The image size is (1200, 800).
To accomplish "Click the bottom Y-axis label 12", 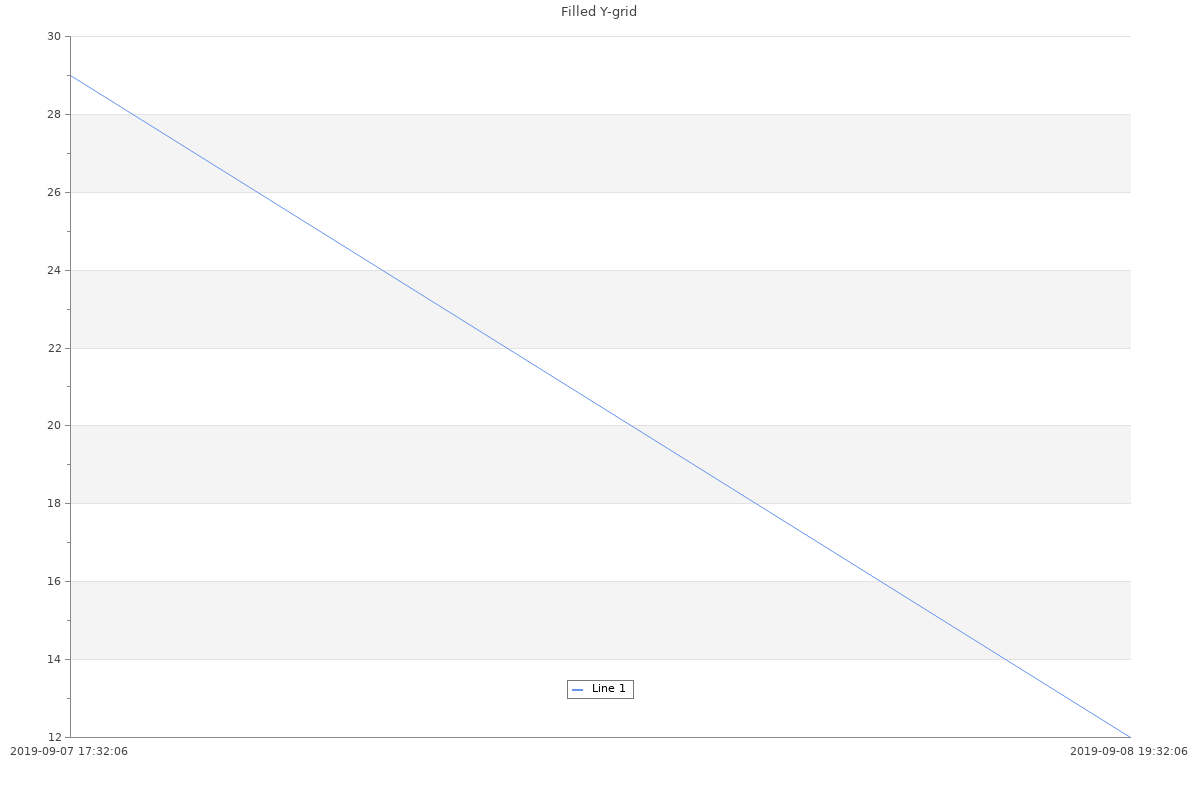I will [54, 738].
